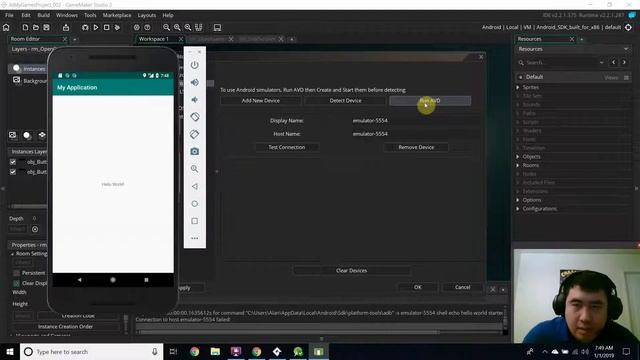Viewport: 640px width, 360px height.
Task: Start the debugger bug icon
Action: (x=85, y=27)
